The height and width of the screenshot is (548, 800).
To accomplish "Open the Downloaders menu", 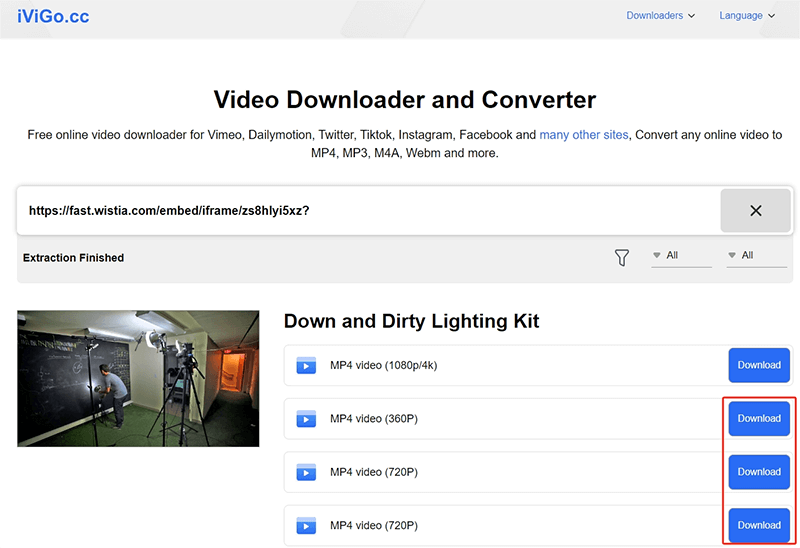I will click(660, 16).
